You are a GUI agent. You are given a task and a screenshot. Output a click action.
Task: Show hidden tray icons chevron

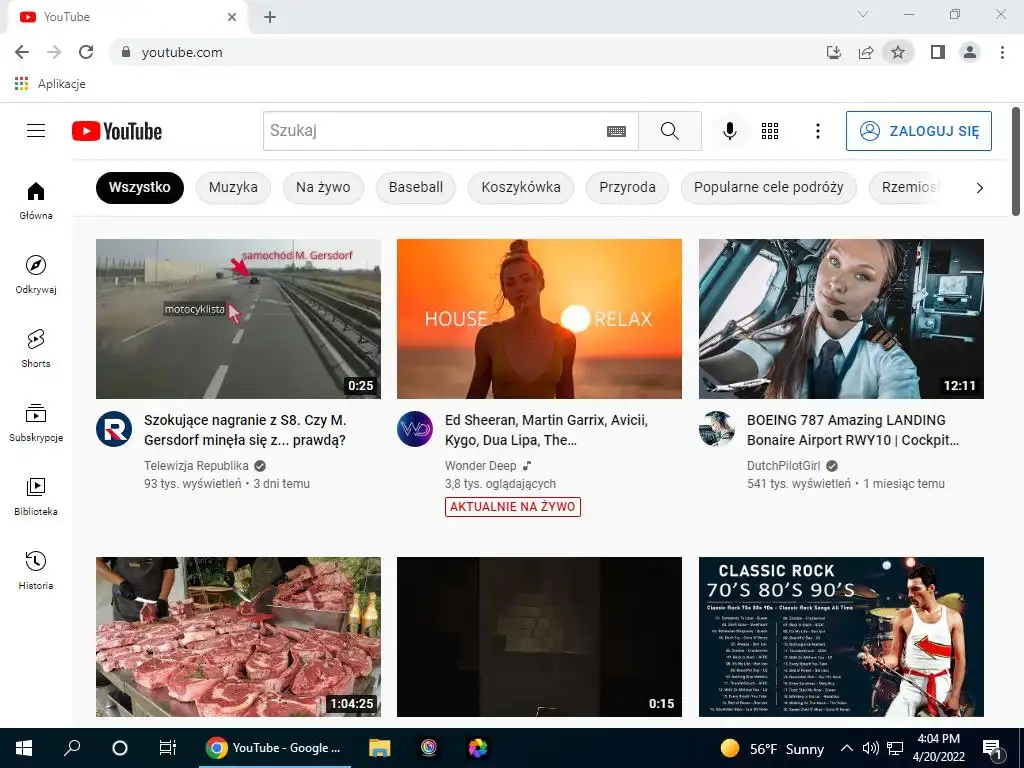tap(846, 748)
